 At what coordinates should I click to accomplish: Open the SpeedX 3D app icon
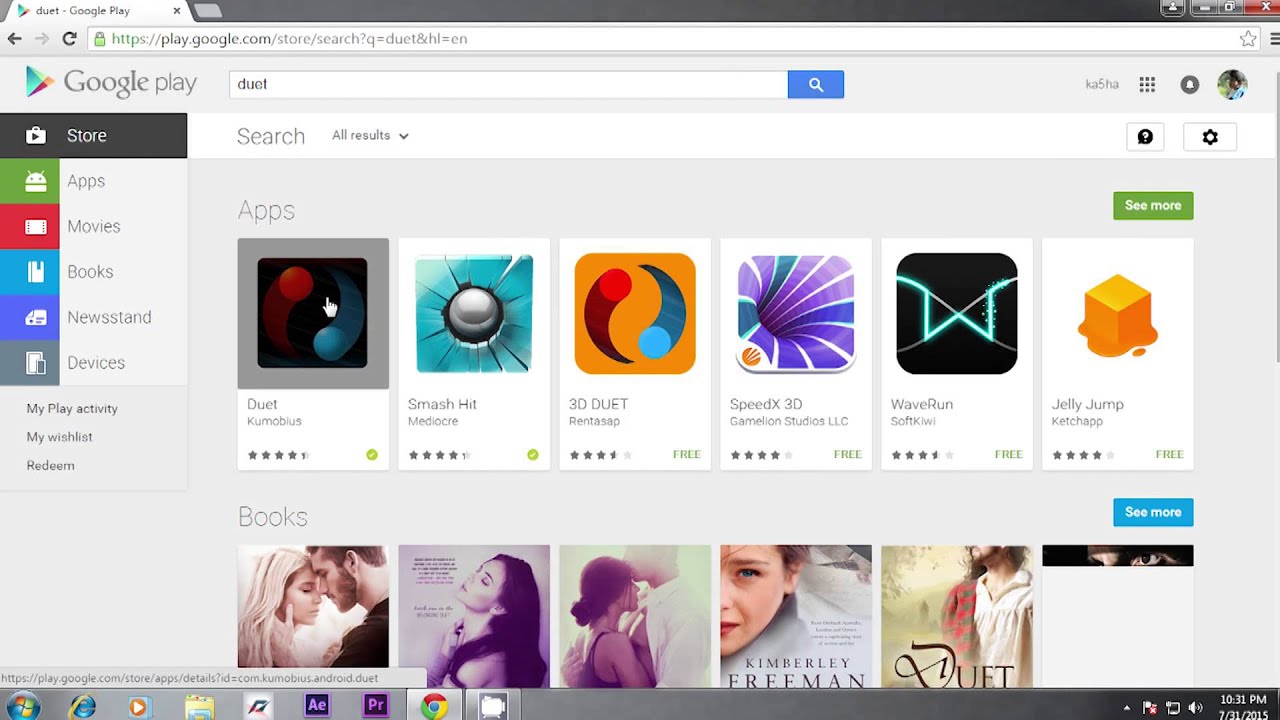click(x=796, y=313)
